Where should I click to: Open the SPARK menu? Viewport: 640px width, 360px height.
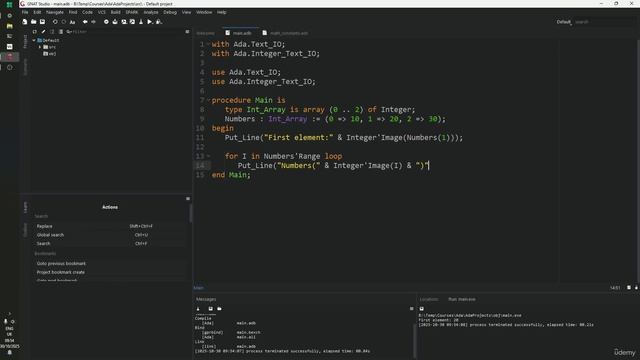132,12
